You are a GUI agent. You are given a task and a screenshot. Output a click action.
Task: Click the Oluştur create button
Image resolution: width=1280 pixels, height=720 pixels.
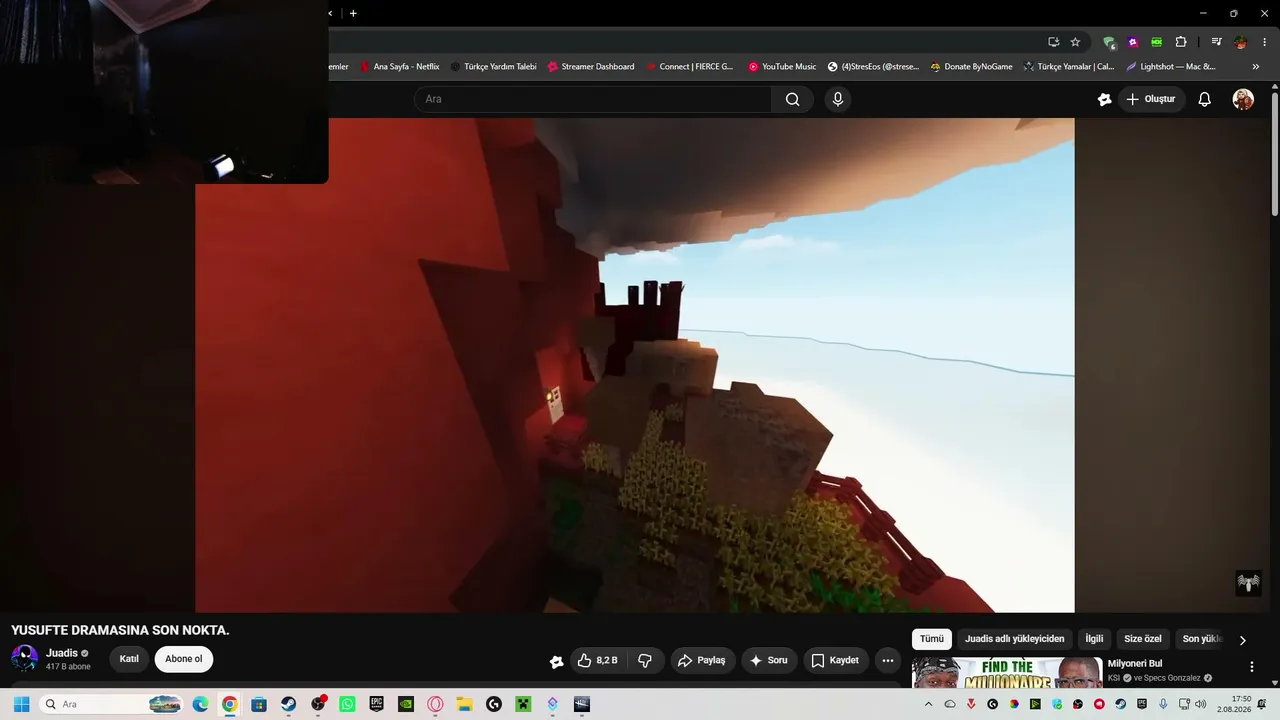tap(1151, 99)
